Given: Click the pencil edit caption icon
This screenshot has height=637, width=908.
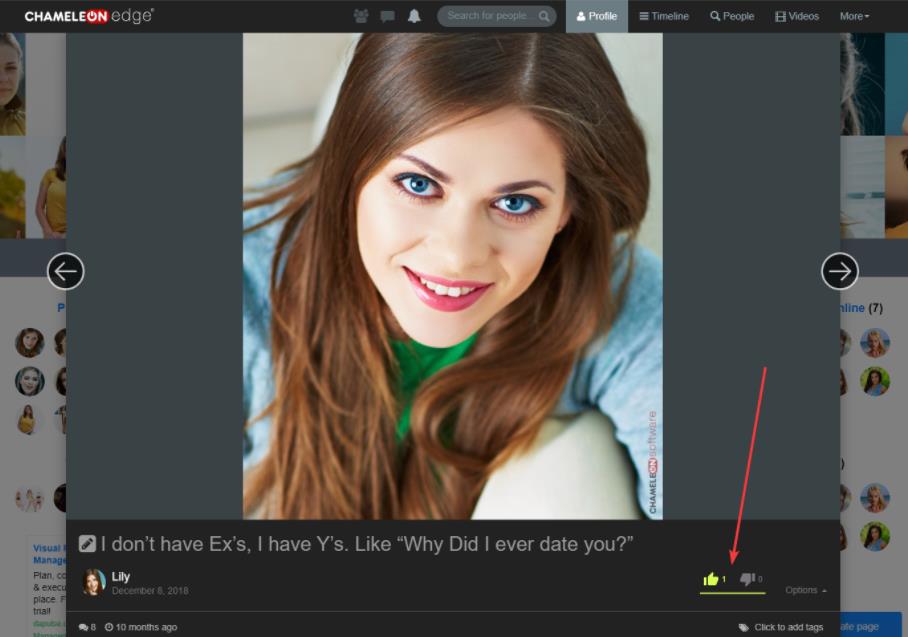Looking at the screenshot, I should pos(87,544).
